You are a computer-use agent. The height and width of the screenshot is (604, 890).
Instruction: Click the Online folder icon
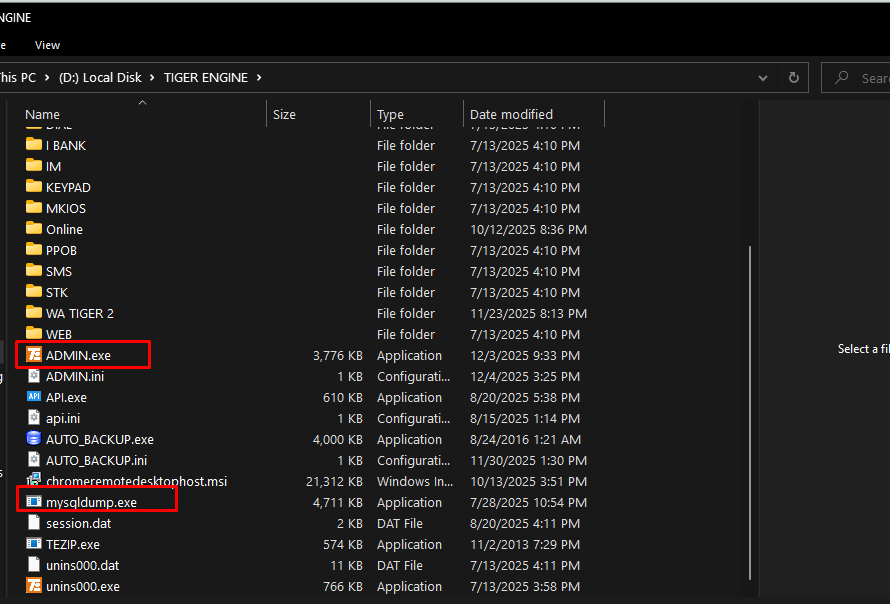click(x=34, y=229)
